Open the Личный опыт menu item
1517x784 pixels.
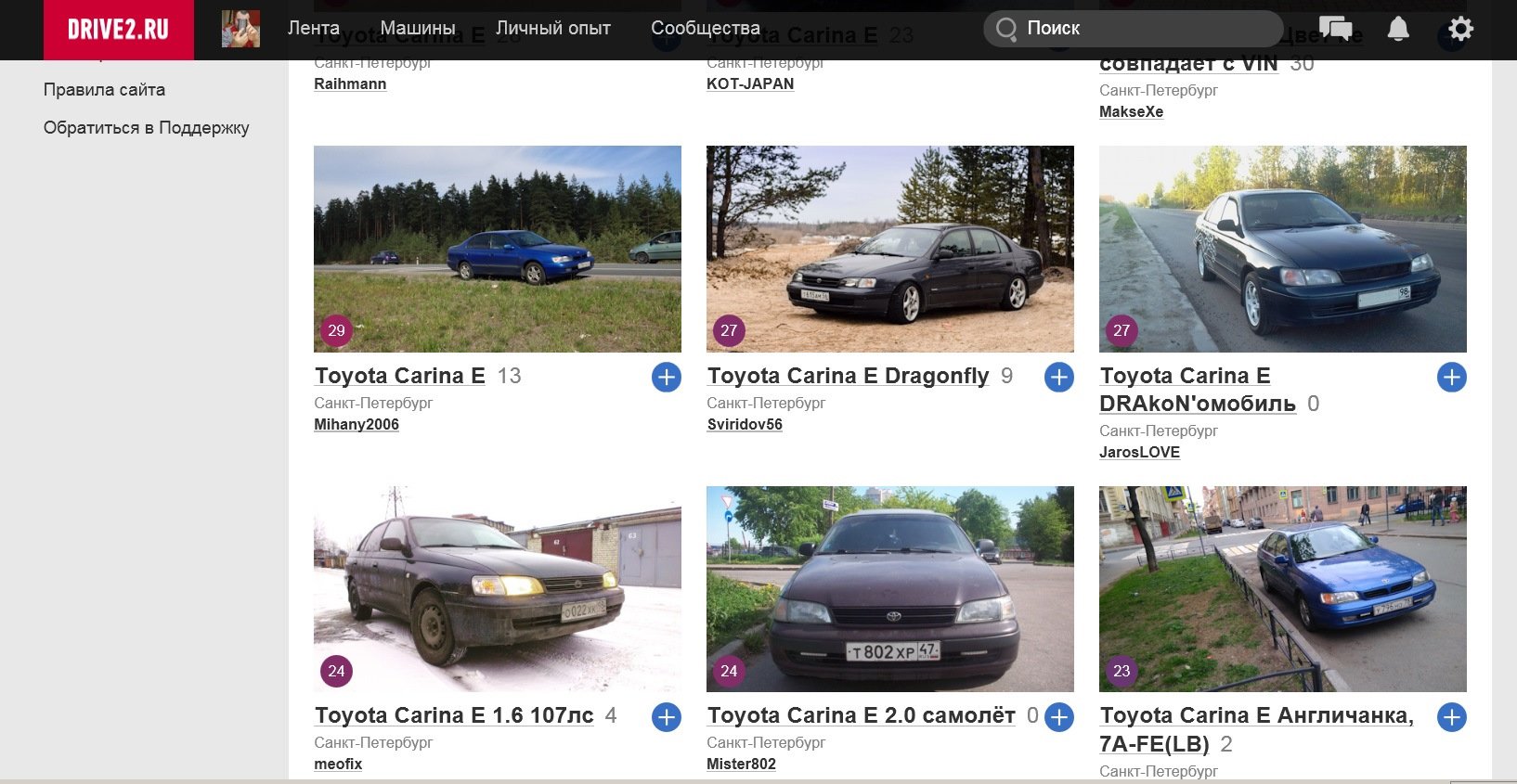553,29
